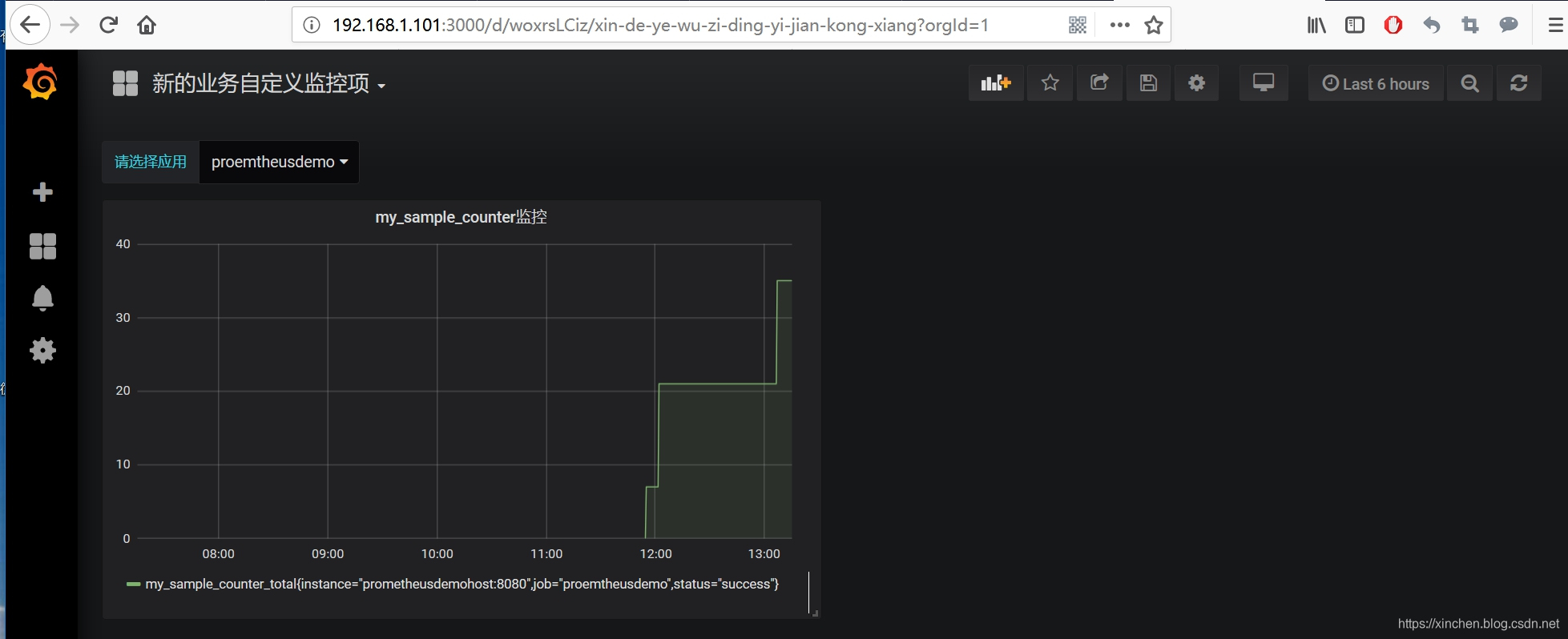Go forward in browser history
The height and width of the screenshot is (639, 1568).
71,25
